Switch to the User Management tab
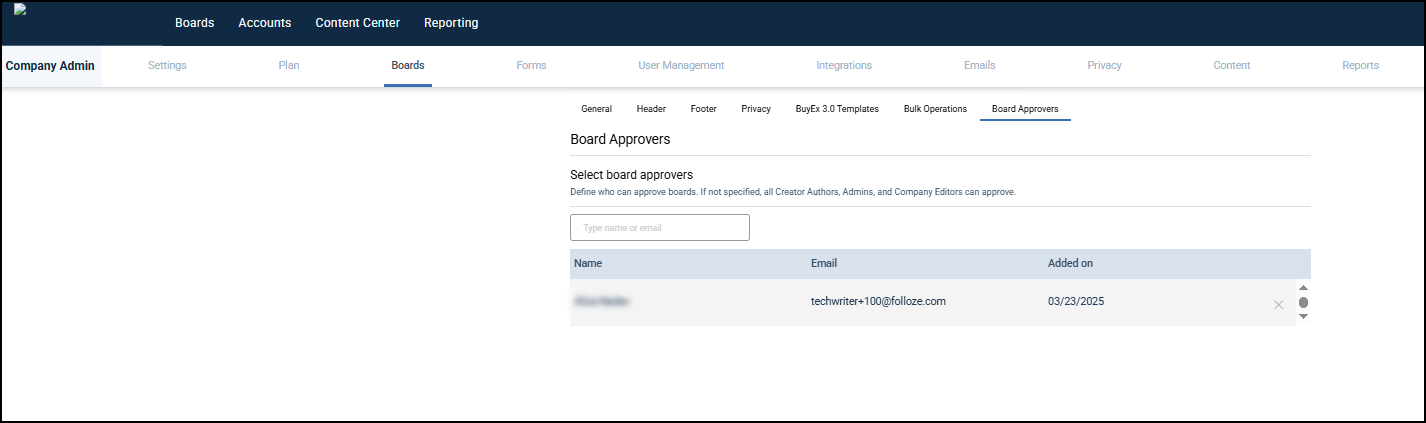The image size is (1426, 423). pyautogui.click(x=681, y=66)
